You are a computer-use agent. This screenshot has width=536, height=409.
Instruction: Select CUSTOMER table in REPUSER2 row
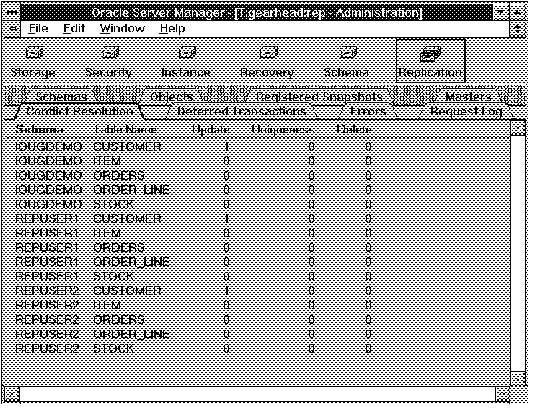[x=127, y=291]
